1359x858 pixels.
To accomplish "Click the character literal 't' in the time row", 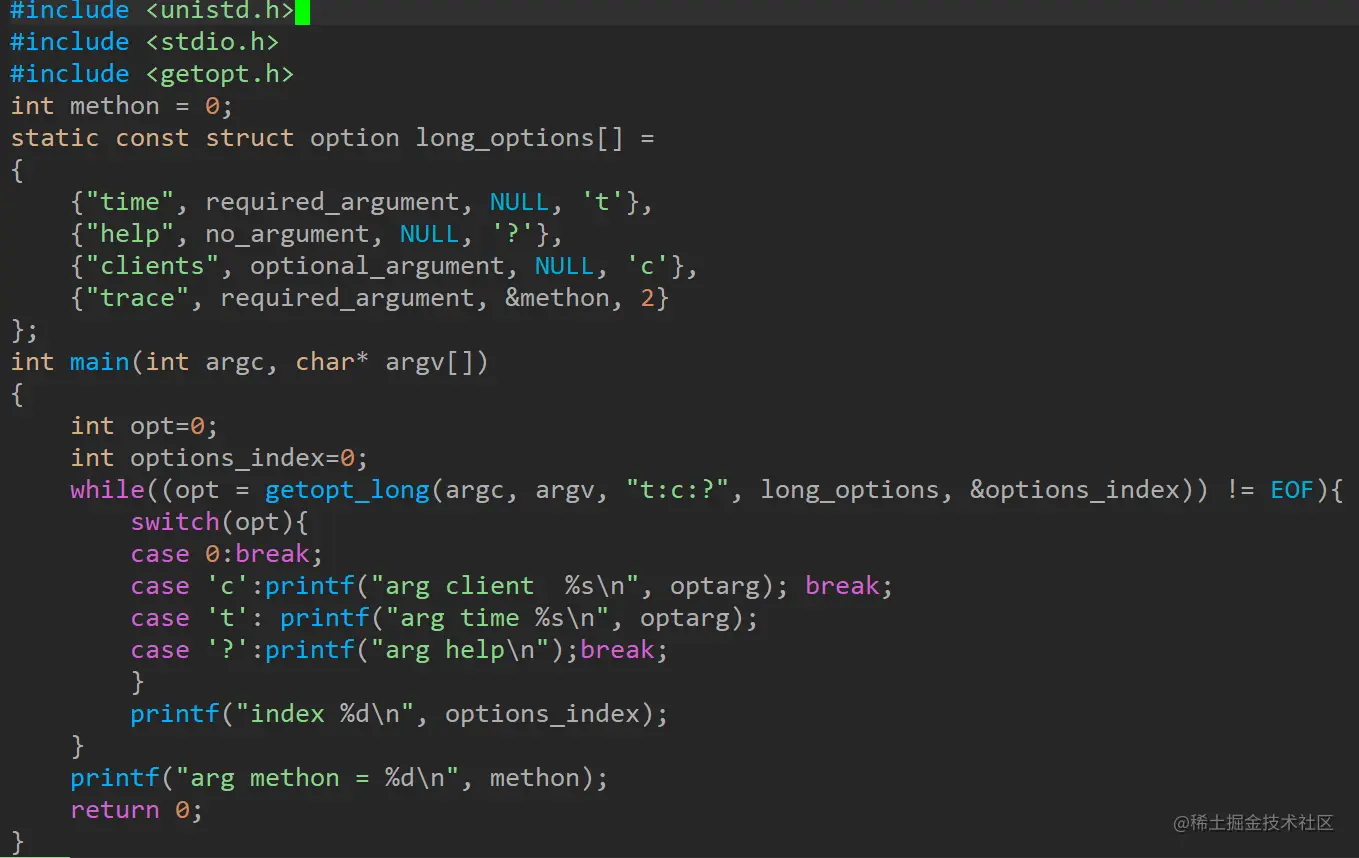I will (x=602, y=202).
